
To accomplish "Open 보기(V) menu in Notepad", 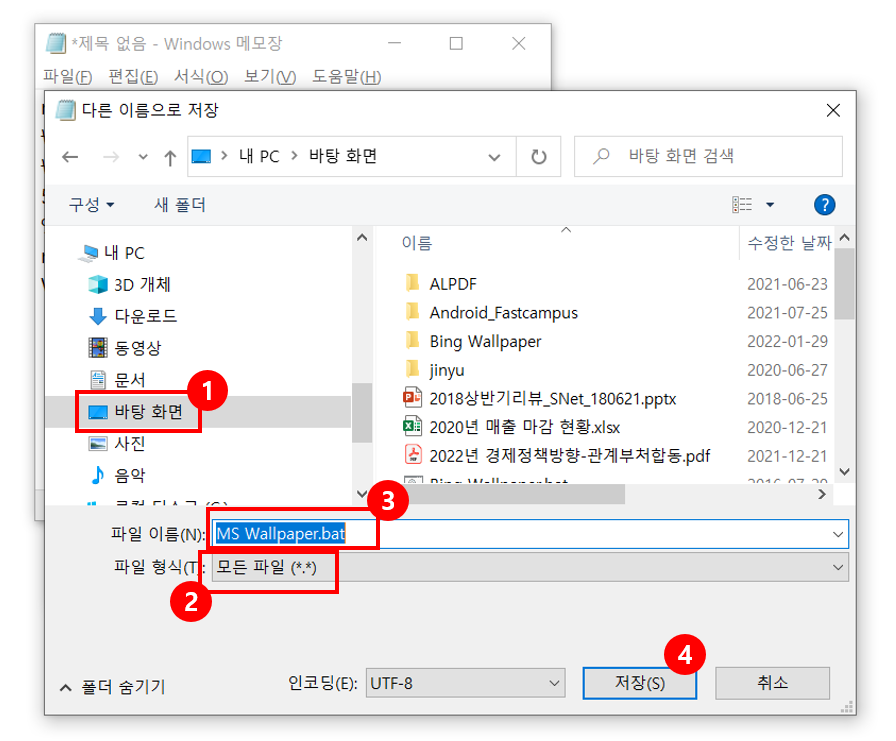I will tap(270, 76).
